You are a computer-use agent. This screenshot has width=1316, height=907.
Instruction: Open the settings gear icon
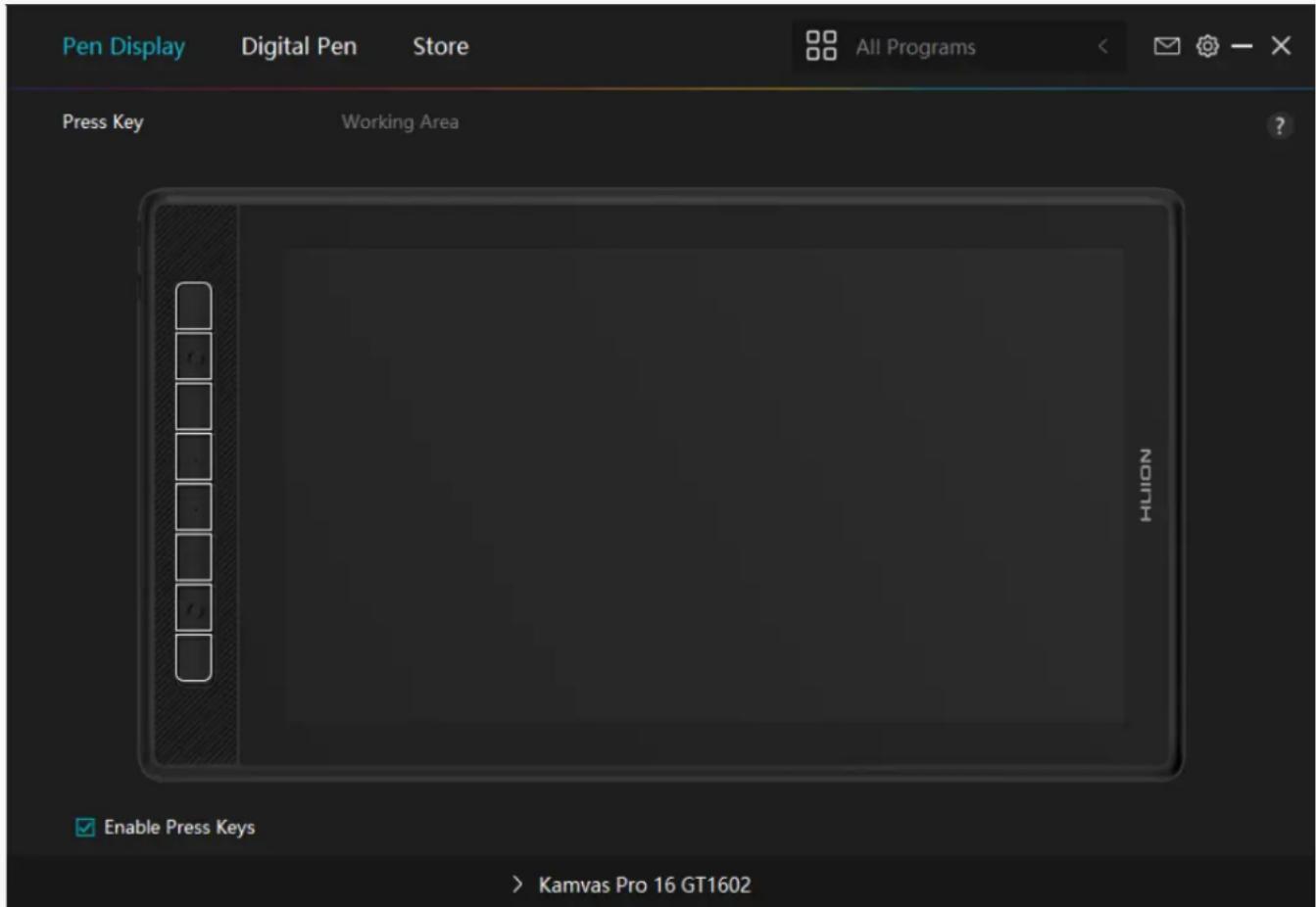pos(1207,46)
